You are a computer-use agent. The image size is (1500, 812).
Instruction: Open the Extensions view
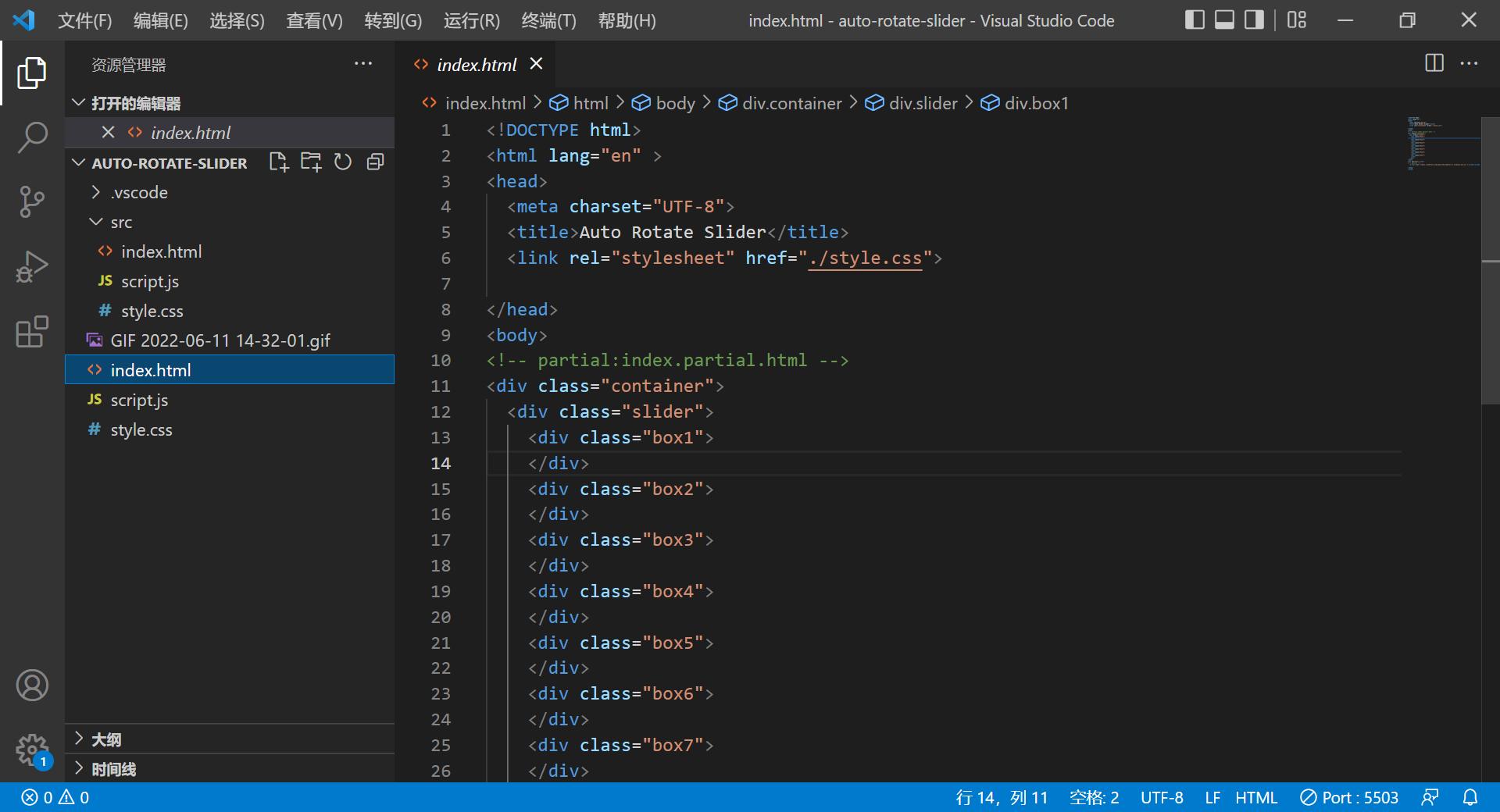32,332
